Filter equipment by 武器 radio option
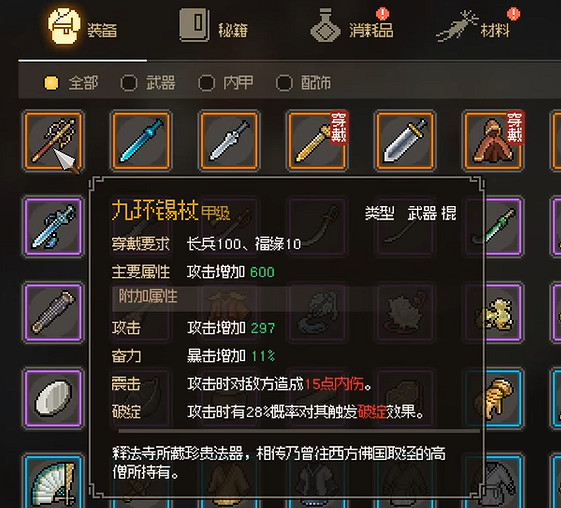The width and height of the screenshot is (561, 508). coord(129,83)
